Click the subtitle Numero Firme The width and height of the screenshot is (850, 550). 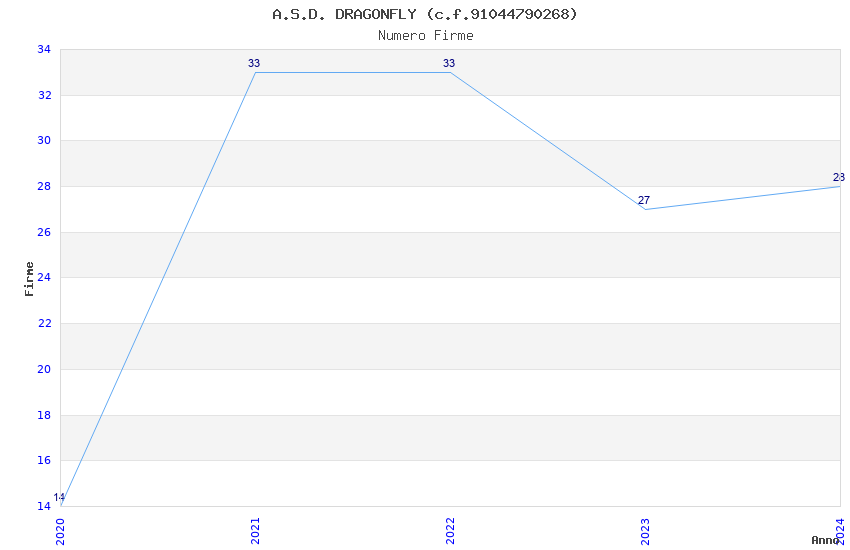tap(426, 36)
